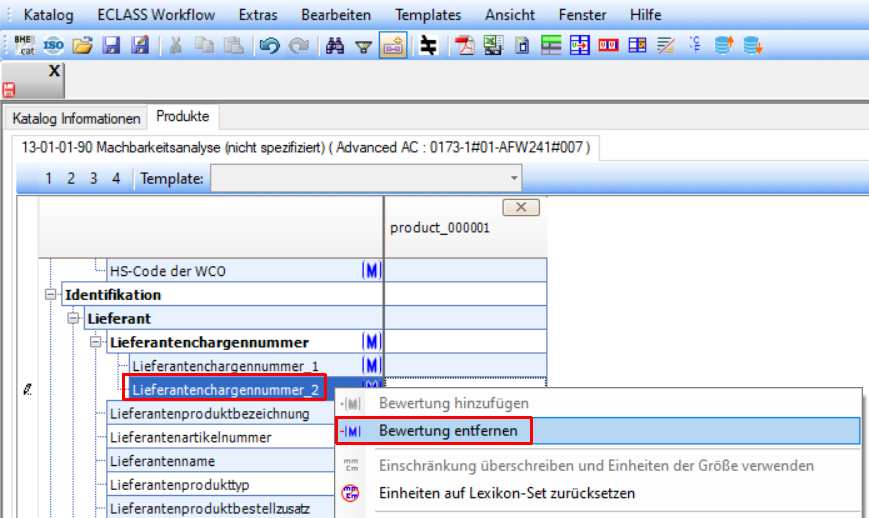The width and height of the screenshot is (869, 518).
Task: Select the Produkte tab
Action: pos(183,117)
